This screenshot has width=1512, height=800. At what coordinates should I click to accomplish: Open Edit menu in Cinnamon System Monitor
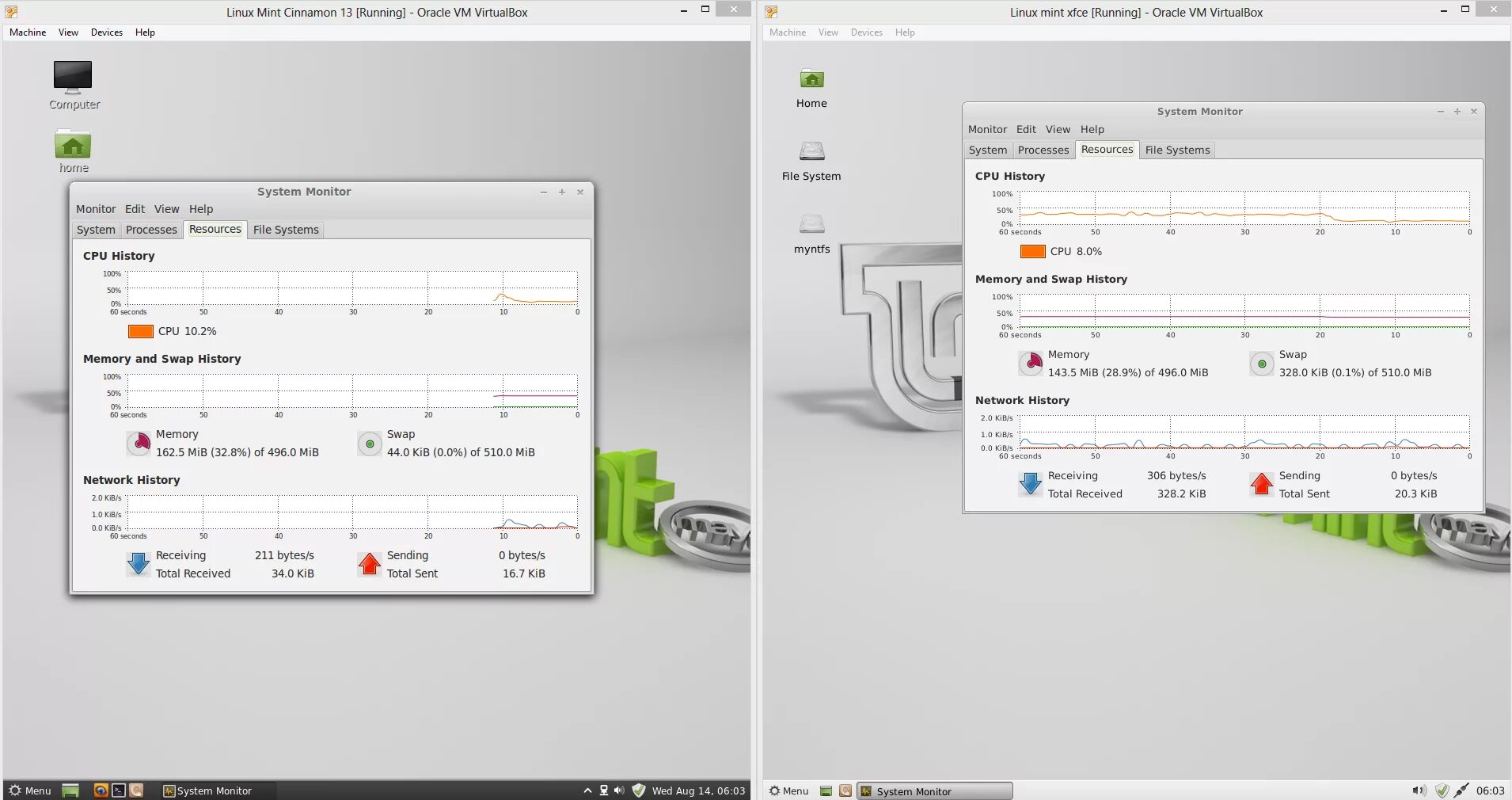pos(135,209)
